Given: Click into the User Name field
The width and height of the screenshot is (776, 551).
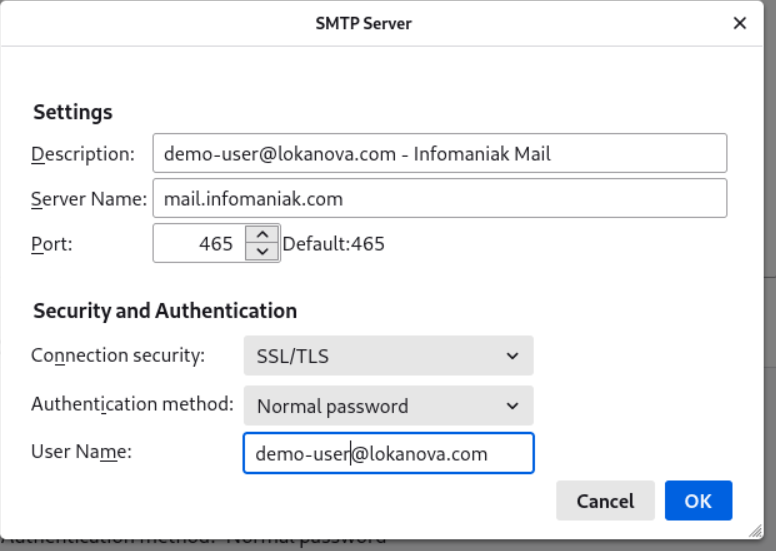Looking at the screenshot, I should [x=388, y=453].
